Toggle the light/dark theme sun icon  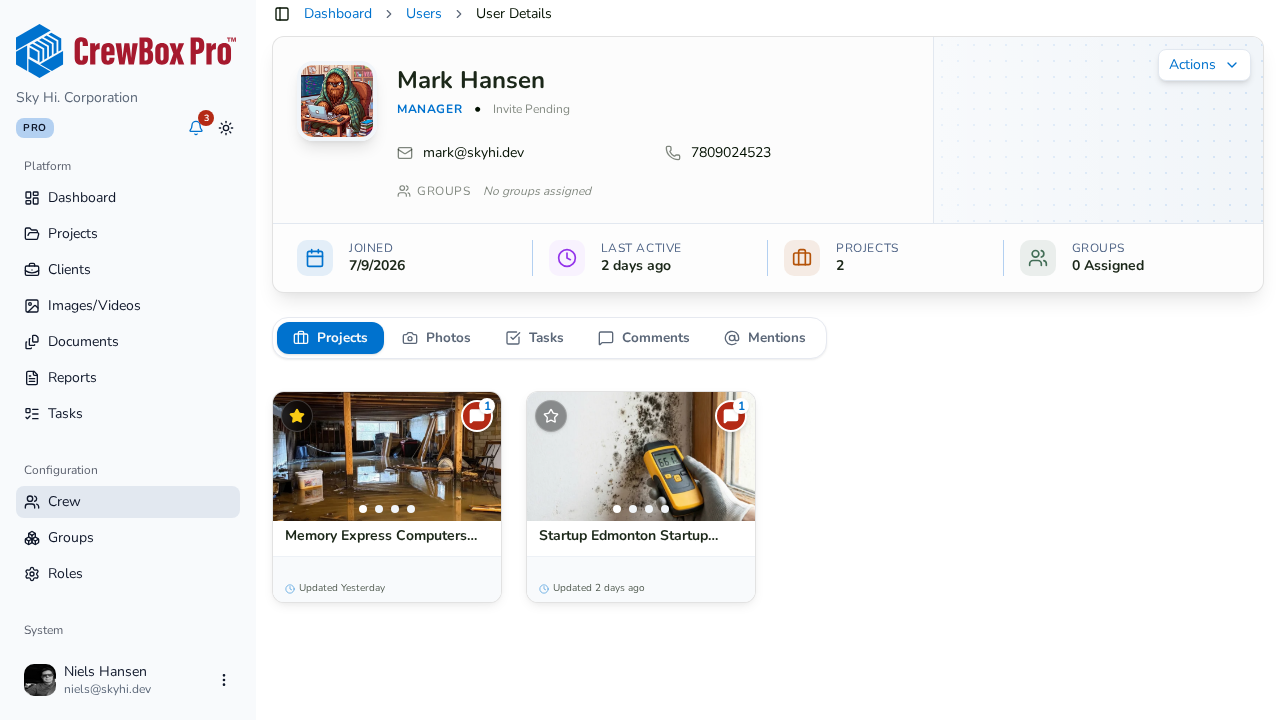226,128
